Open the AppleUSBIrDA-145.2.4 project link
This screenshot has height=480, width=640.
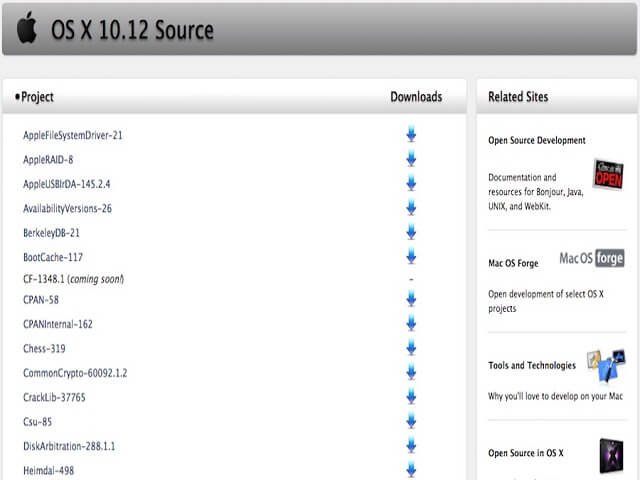(67, 184)
